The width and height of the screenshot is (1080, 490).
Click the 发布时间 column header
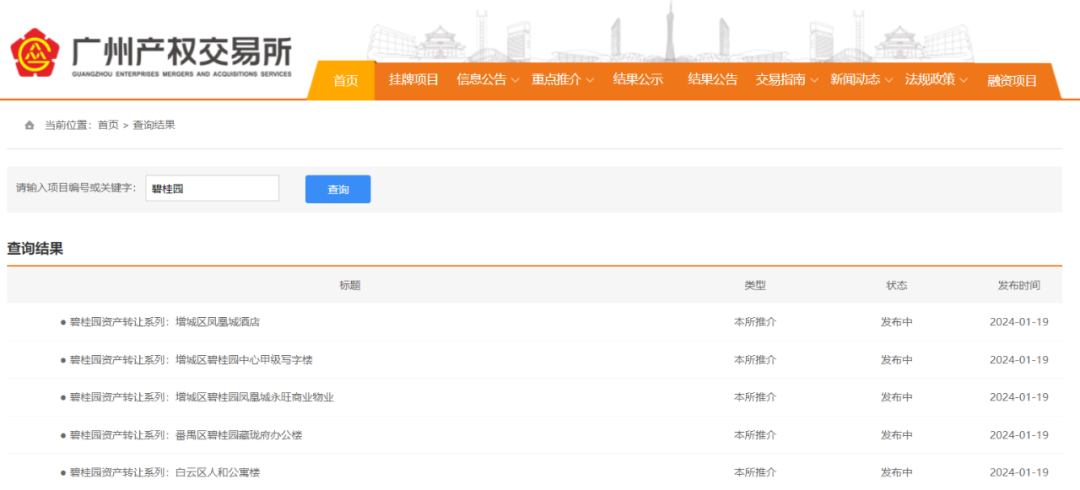(1019, 285)
